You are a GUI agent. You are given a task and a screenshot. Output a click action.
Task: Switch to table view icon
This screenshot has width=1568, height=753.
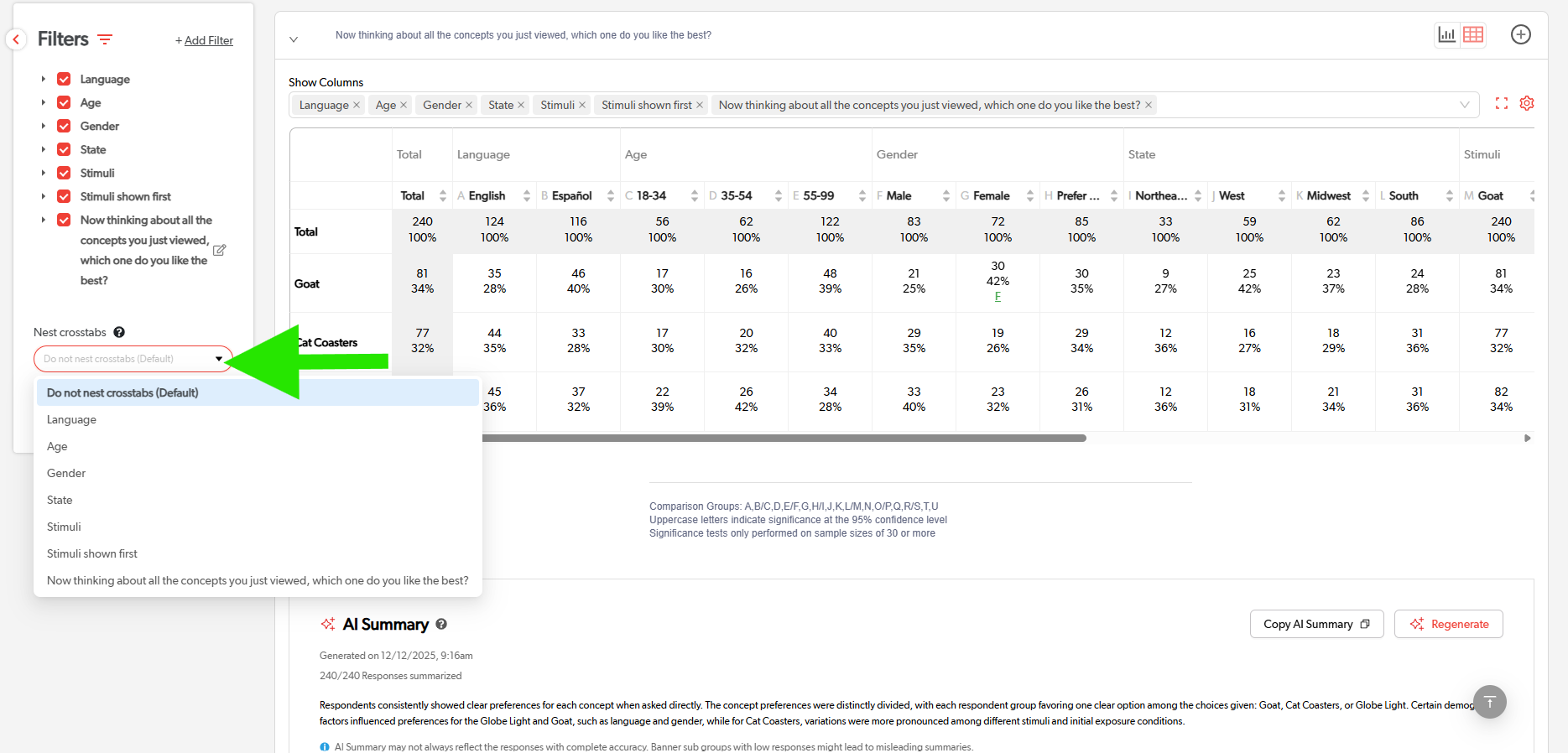tap(1473, 34)
